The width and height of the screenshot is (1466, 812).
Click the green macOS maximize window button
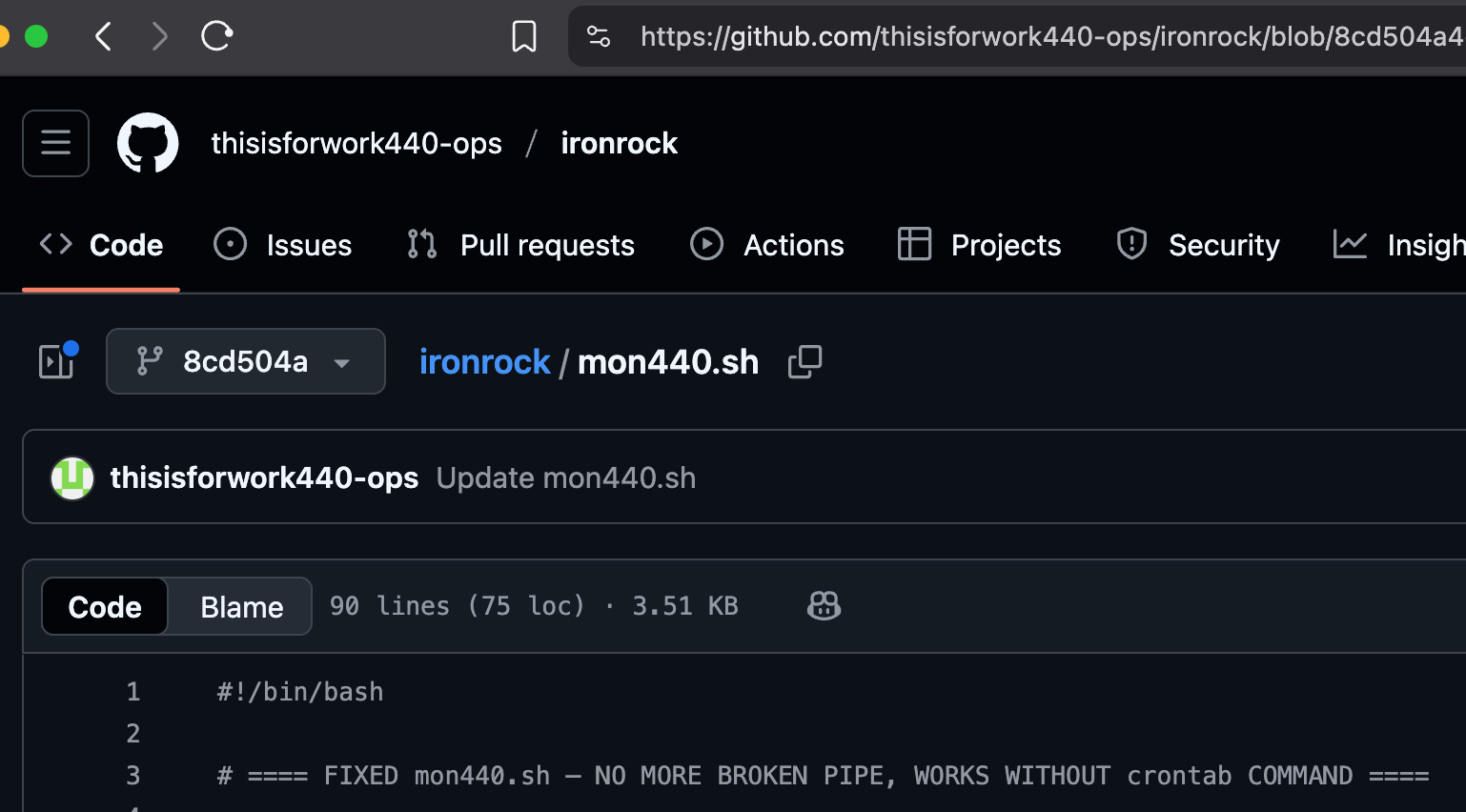tap(36, 37)
